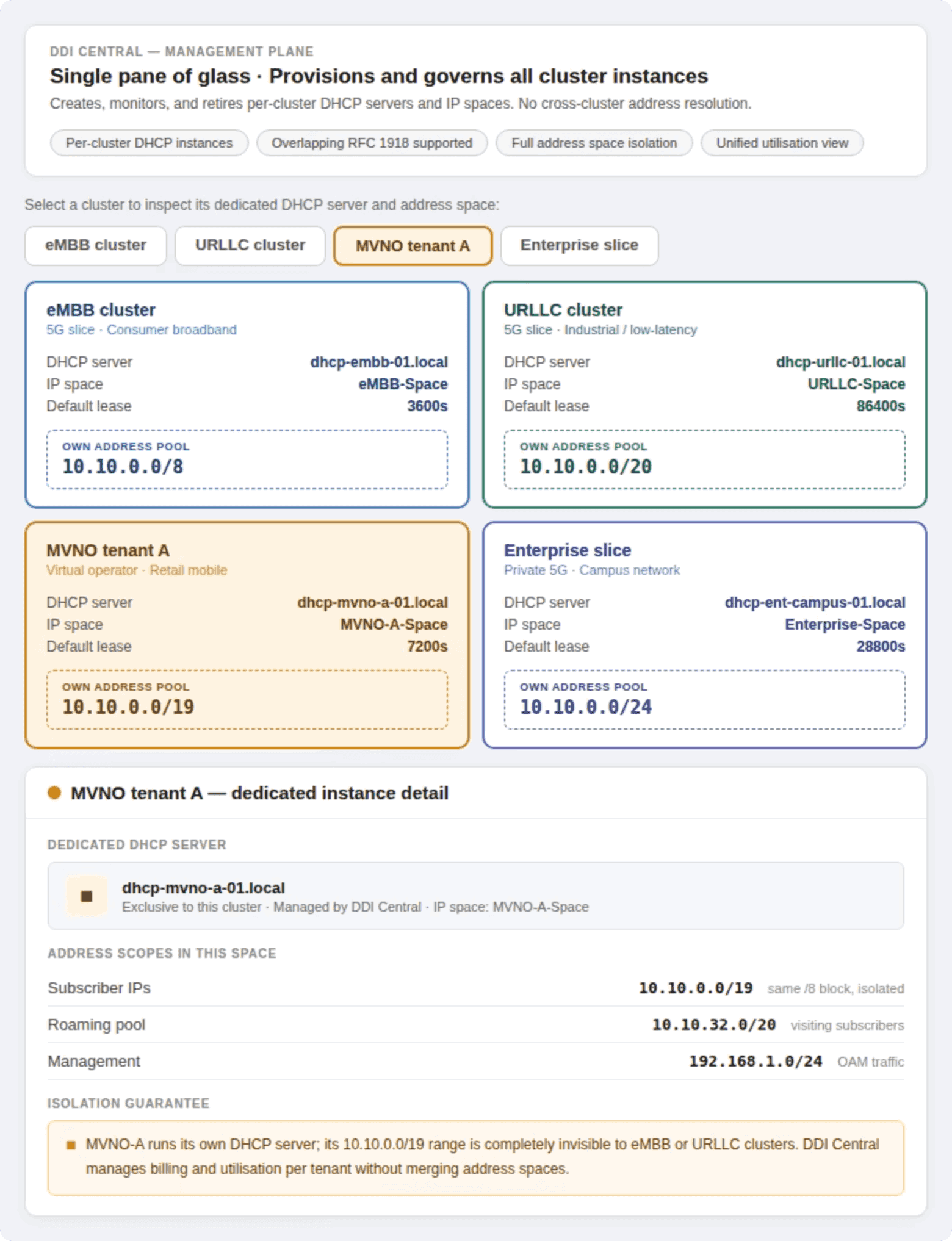This screenshot has height=1241, width=952.
Task: Select the Enterprise slice tab
Action: click(x=579, y=245)
